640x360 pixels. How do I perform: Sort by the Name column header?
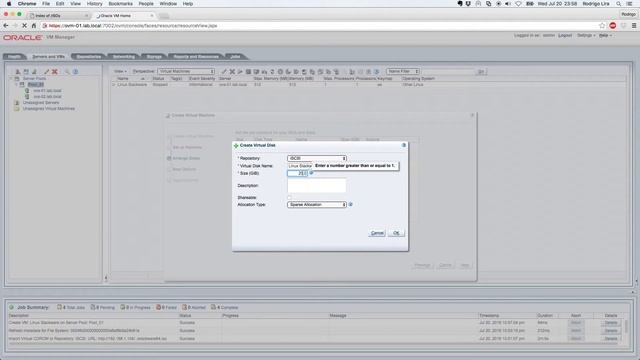click(x=123, y=78)
